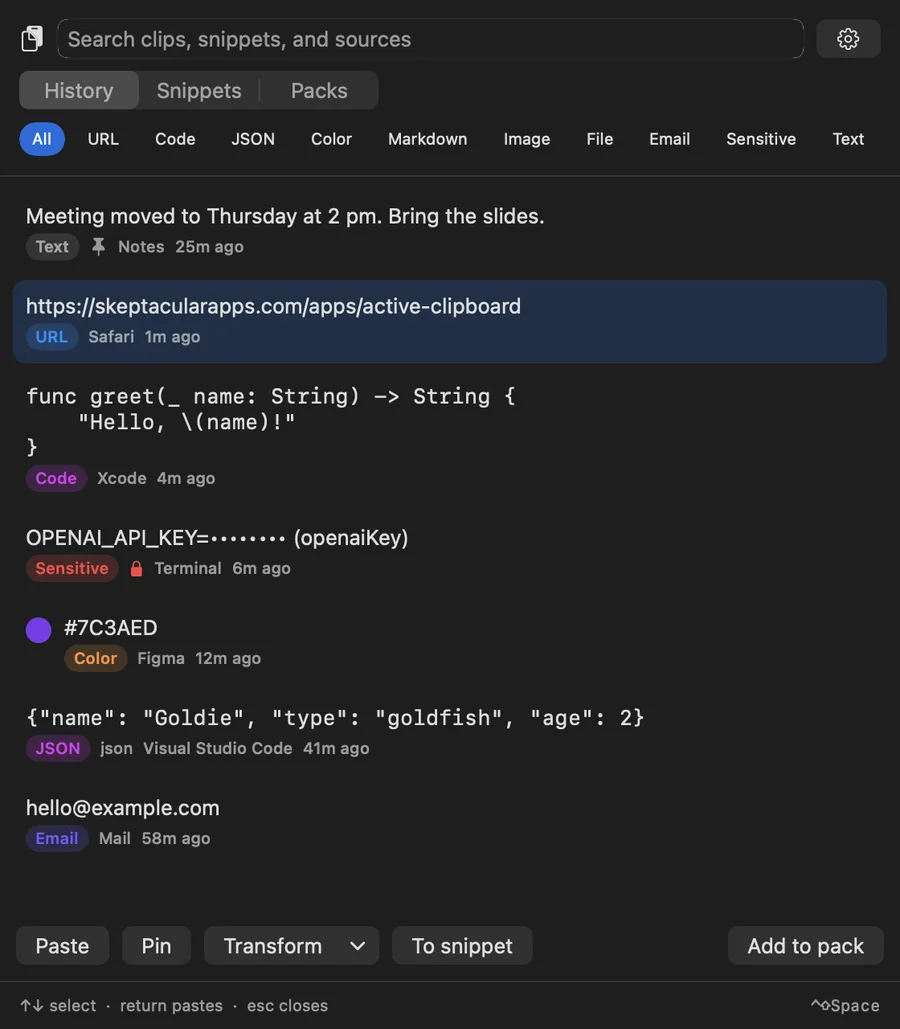Click the Terminal source label
The image size is (900, 1029).
pyautogui.click(x=188, y=568)
